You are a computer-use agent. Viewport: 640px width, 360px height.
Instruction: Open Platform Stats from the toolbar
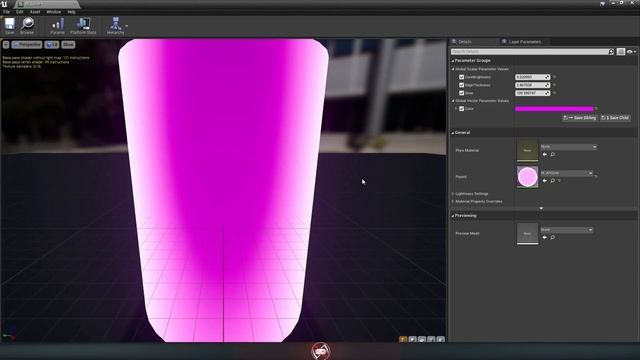pyautogui.click(x=83, y=26)
